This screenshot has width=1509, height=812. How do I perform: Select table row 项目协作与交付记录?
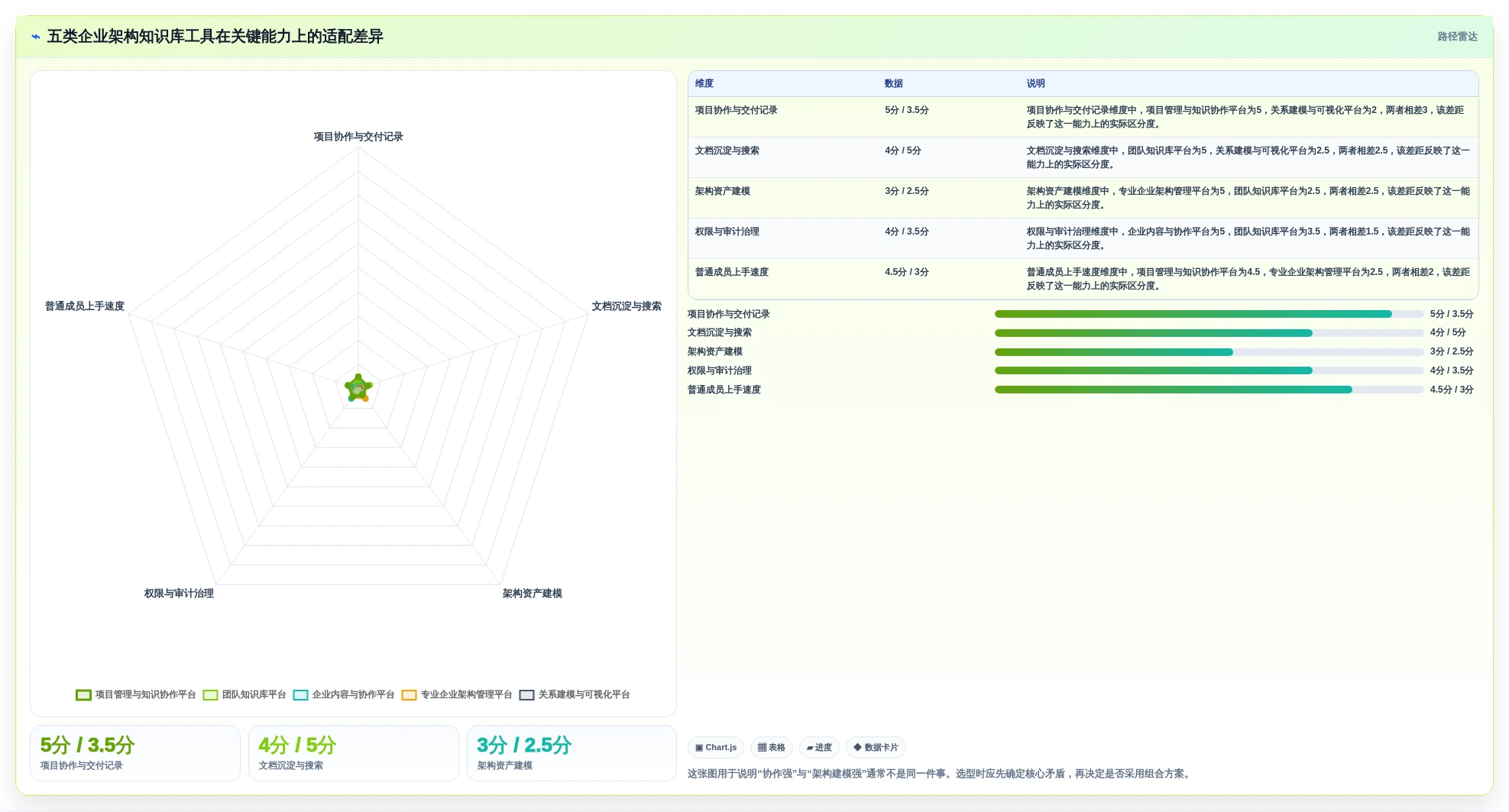pos(1083,117)
